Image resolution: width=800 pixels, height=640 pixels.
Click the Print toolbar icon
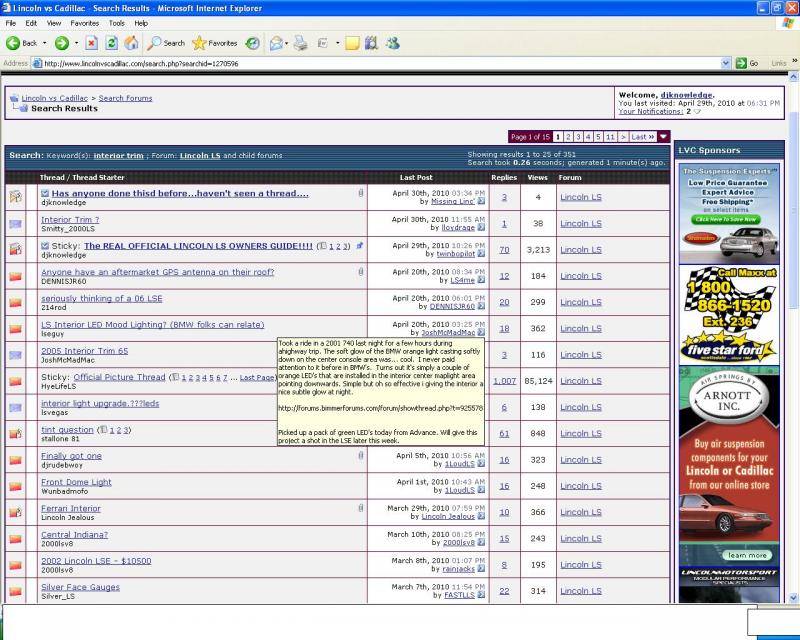coord(301,43)
